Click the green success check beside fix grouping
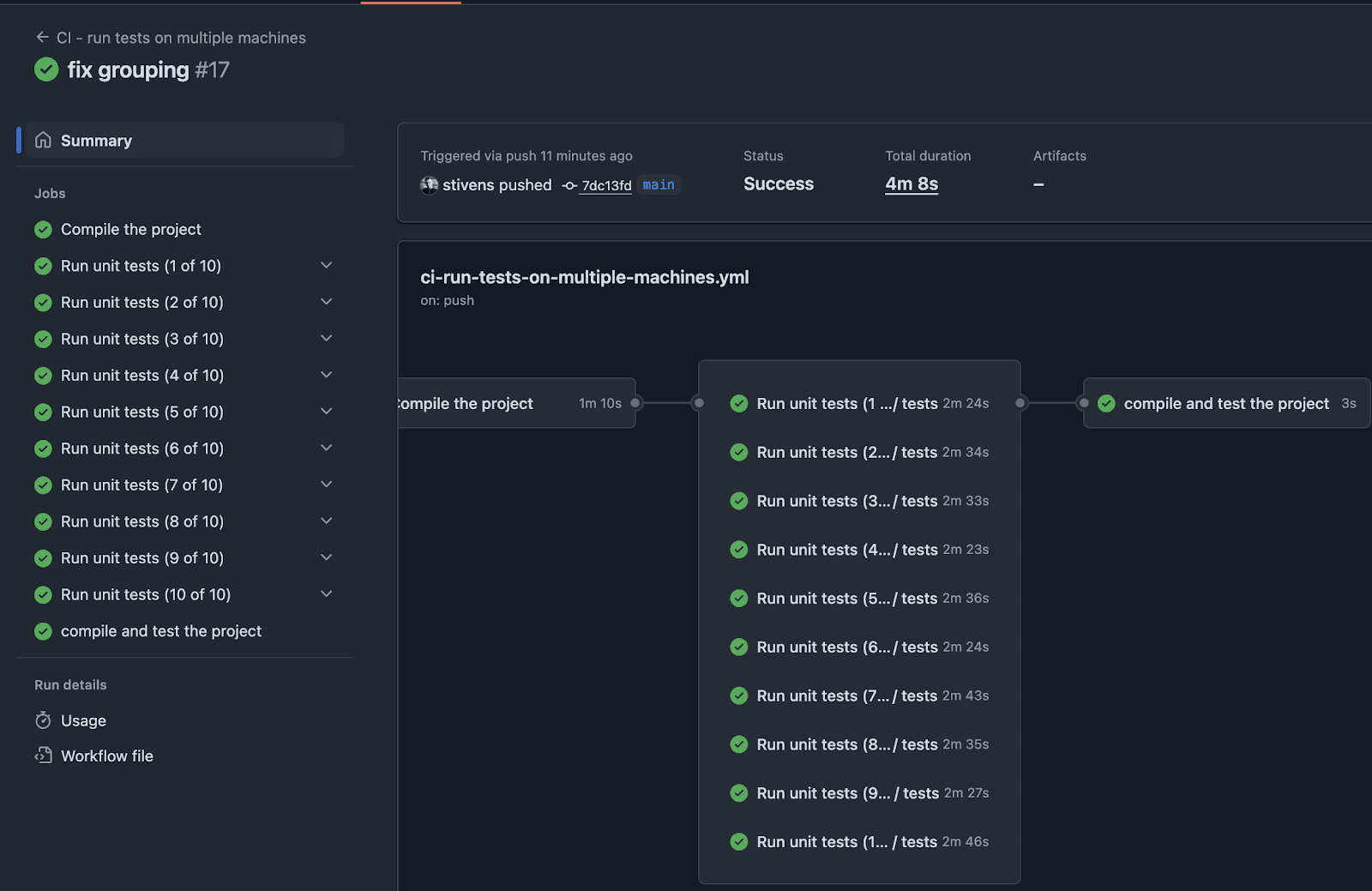Screen dimensions: 1372x891 (x=46, y=69)
